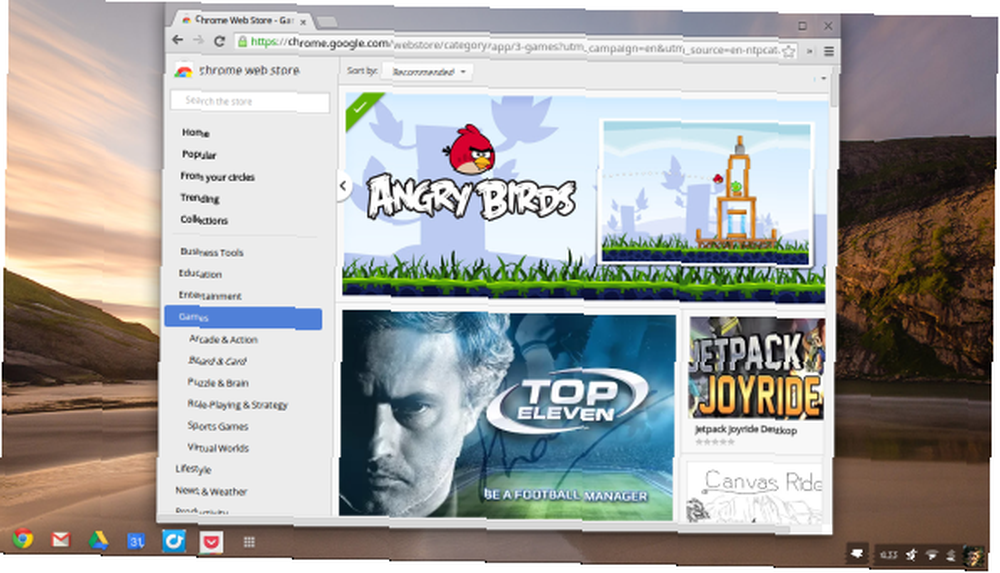
Task: Open the apps launcher grid
Action: [249, 542]
